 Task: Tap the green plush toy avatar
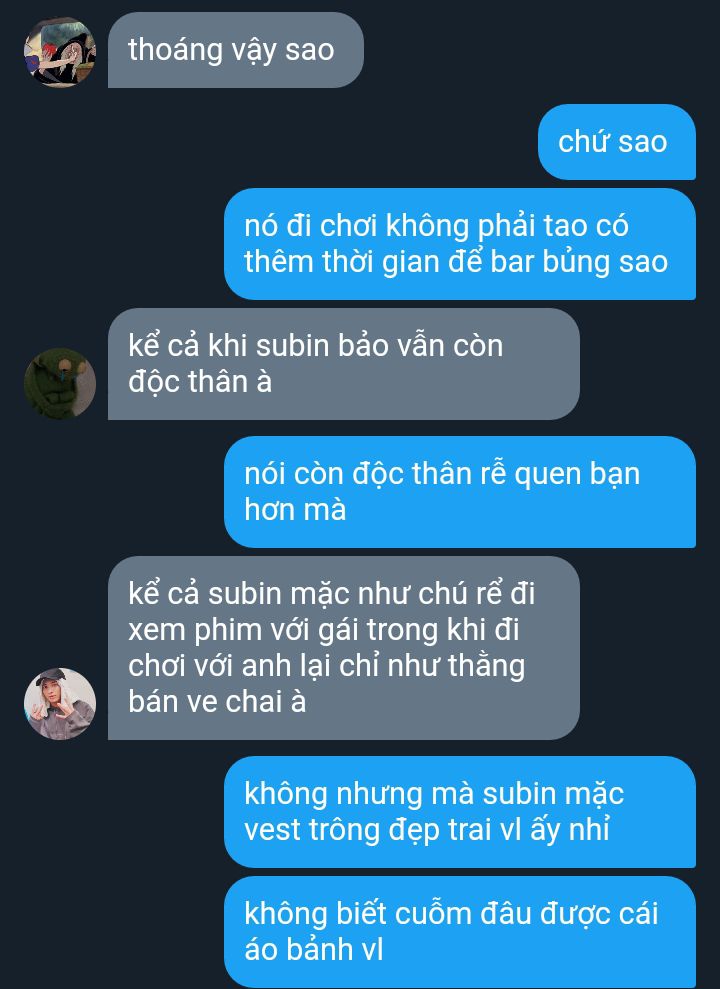tap(60, 383)
